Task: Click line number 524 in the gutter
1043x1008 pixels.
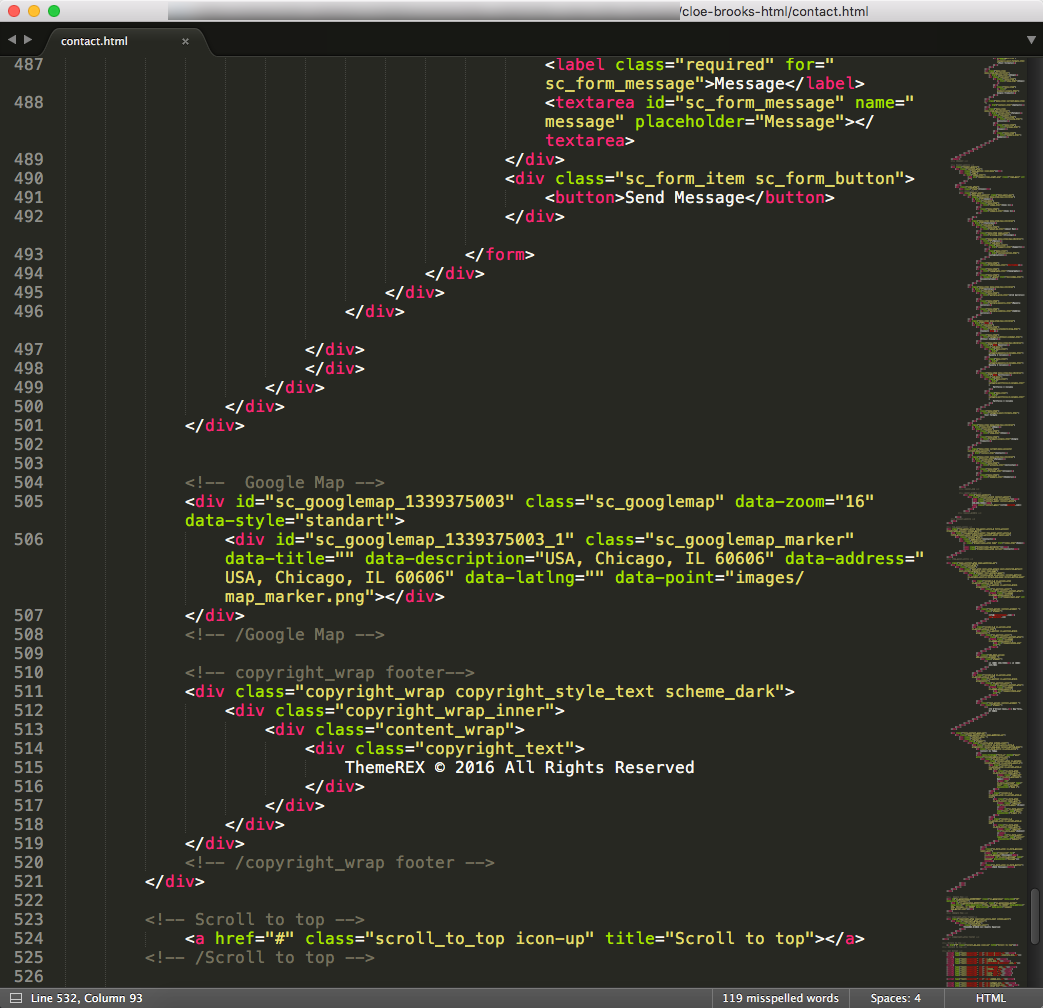Action: click(x=29, y=939)
